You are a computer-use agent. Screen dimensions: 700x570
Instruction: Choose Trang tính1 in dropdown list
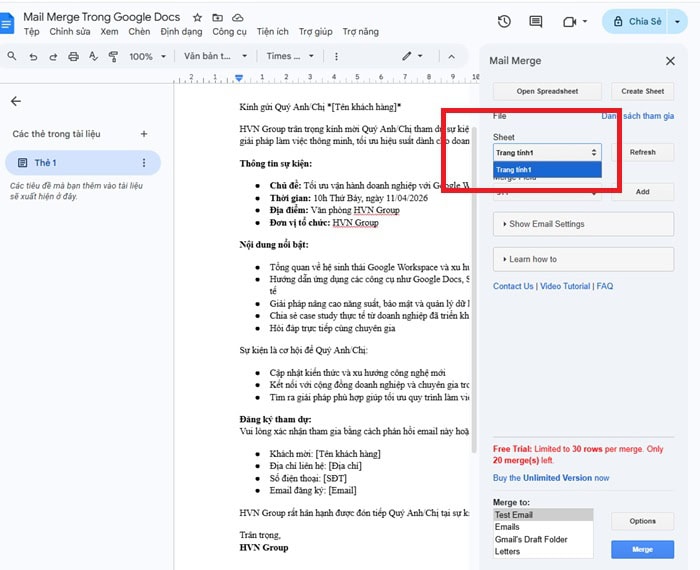tap(547, 170)
